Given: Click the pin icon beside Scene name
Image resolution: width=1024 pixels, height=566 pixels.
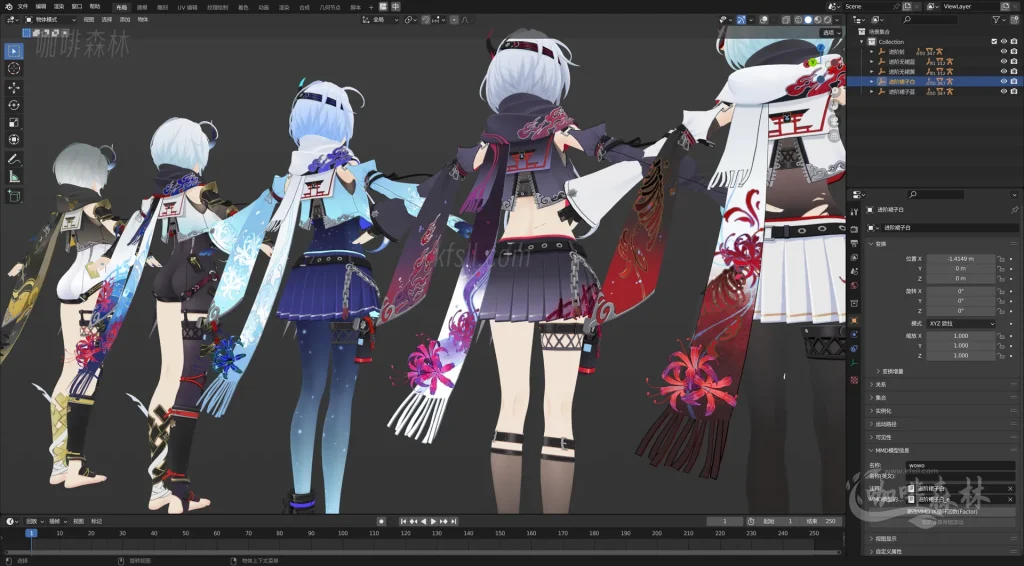Looking at the screenshot, I should click(897, 6).
